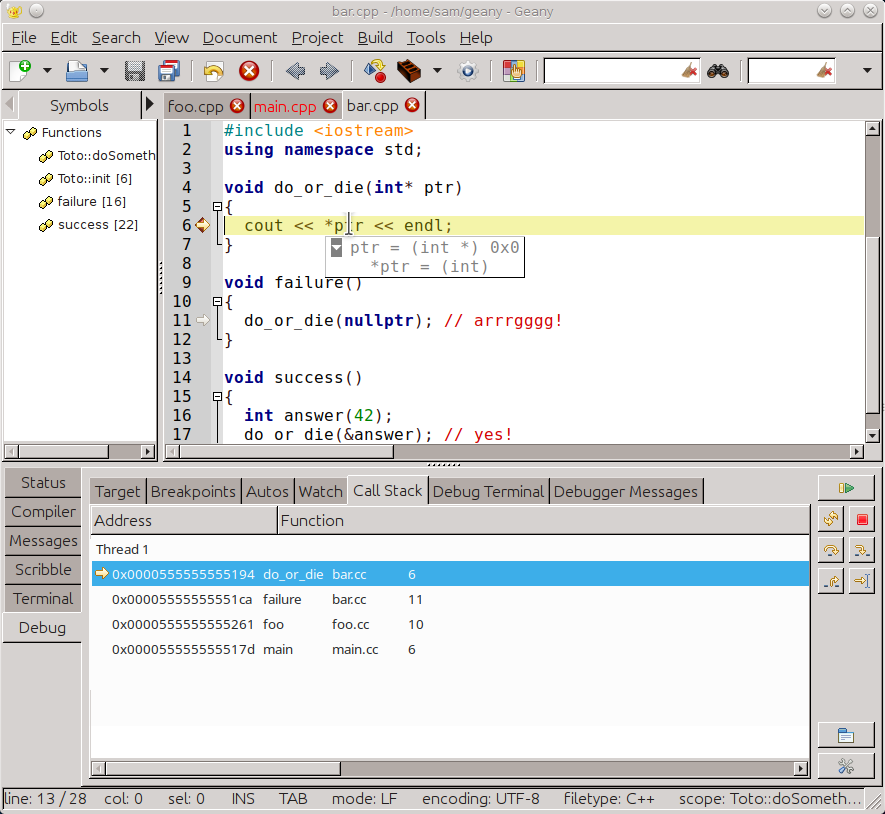Switch to the Debugger Messages tab
The width and height of the screenshot is (885, 814).
pyautogui.click(x=625, y=491)
